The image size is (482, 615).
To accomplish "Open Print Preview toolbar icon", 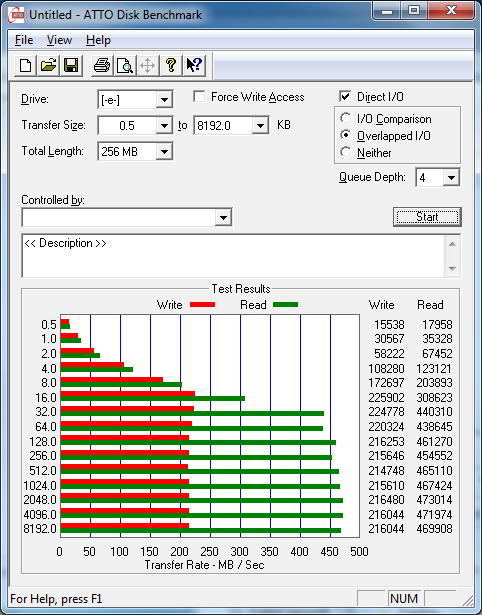I will point(125,65).
